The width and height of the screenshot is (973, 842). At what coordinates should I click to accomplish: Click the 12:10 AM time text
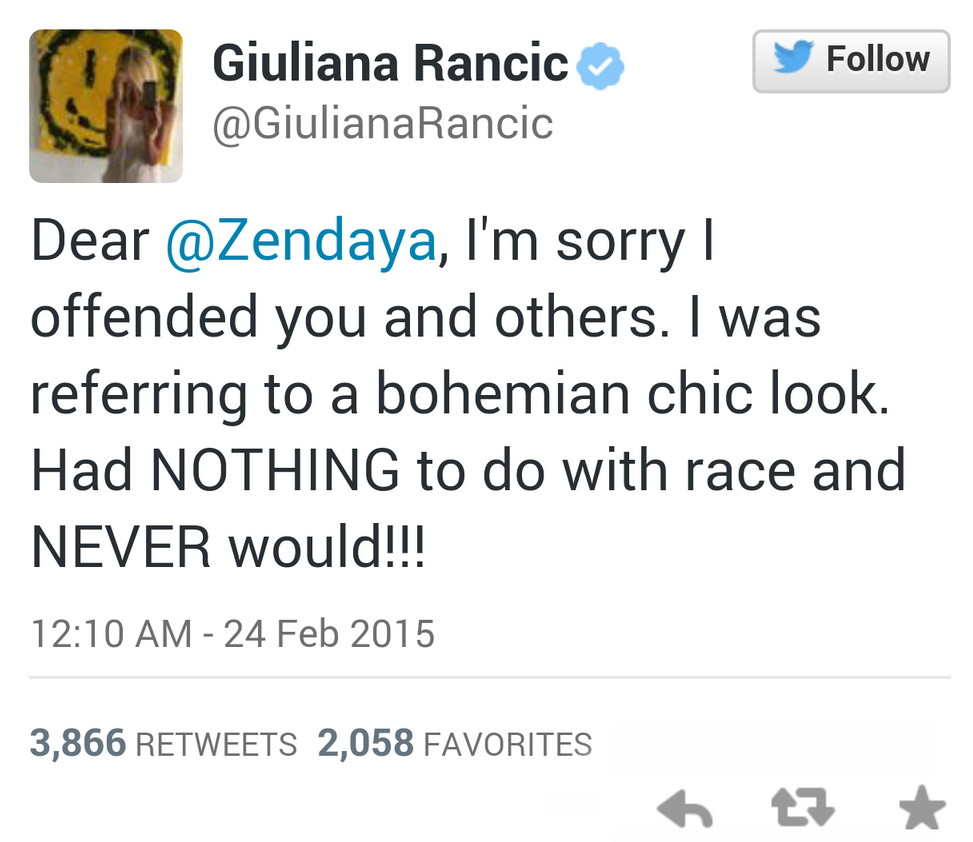(x=111, y=633)
